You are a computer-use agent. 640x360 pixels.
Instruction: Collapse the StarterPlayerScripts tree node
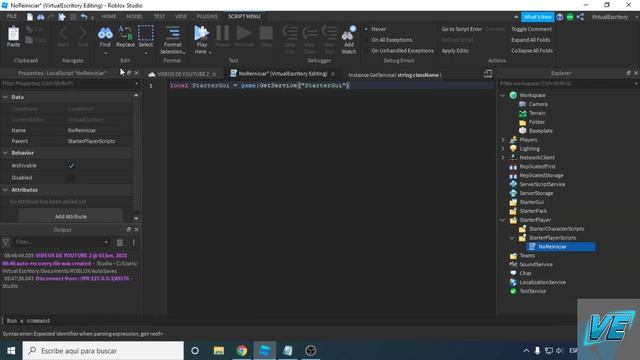(512, 238)
